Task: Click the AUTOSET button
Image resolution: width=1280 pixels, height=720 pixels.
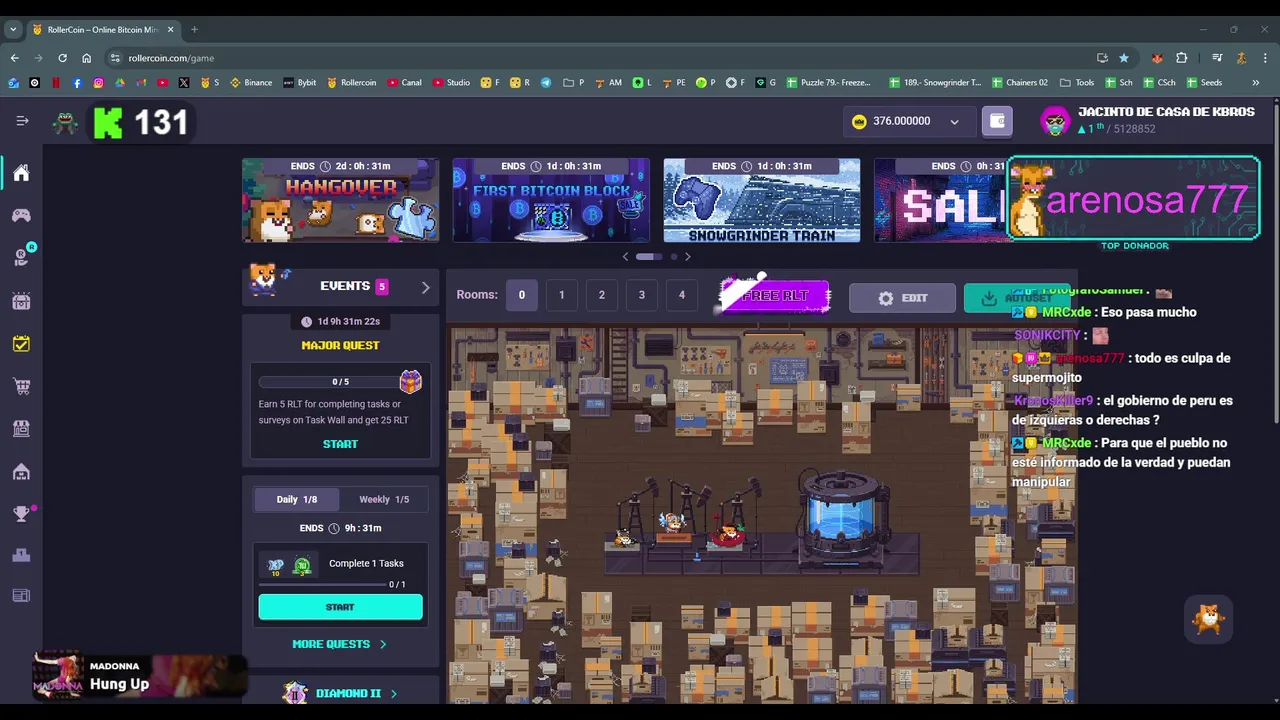Action: (x=1017, y=298)
